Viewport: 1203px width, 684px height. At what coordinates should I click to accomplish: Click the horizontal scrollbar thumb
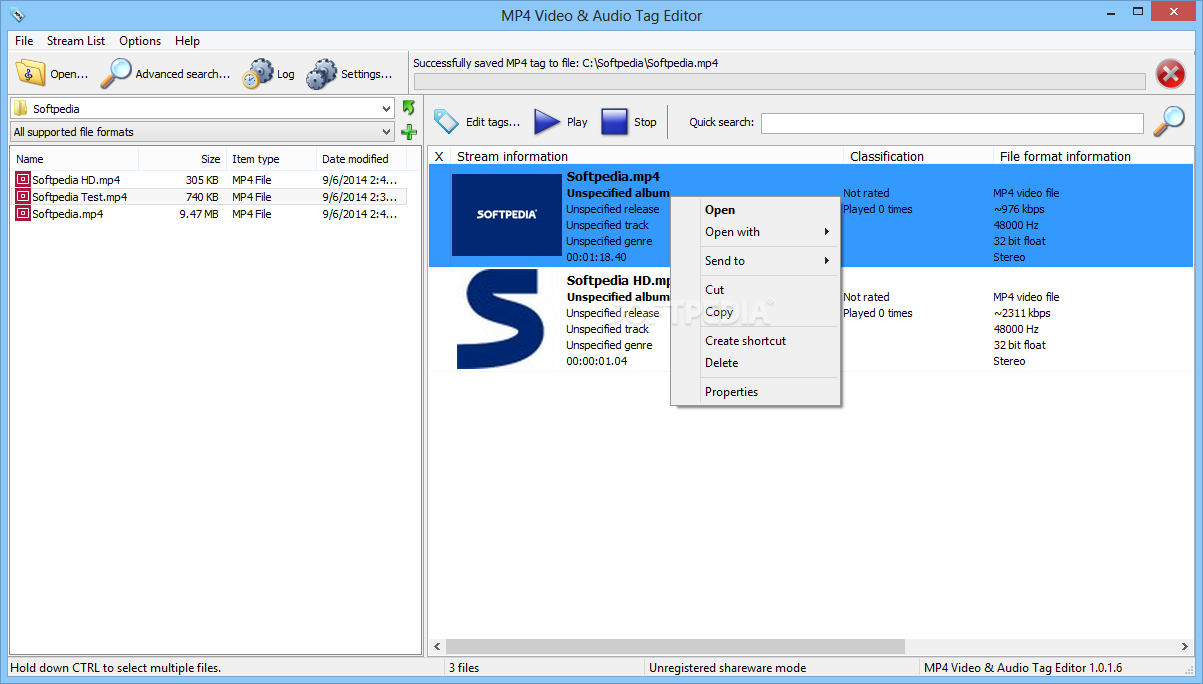[675, 647]
